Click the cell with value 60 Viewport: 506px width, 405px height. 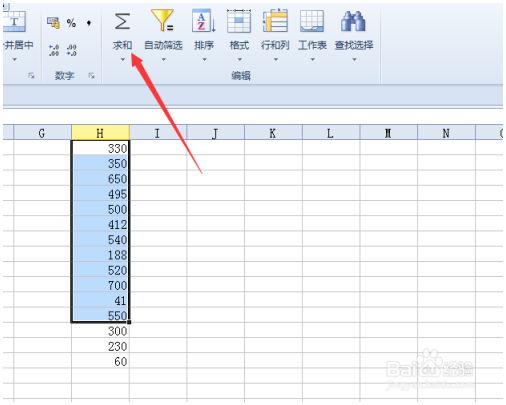point(100,361)
